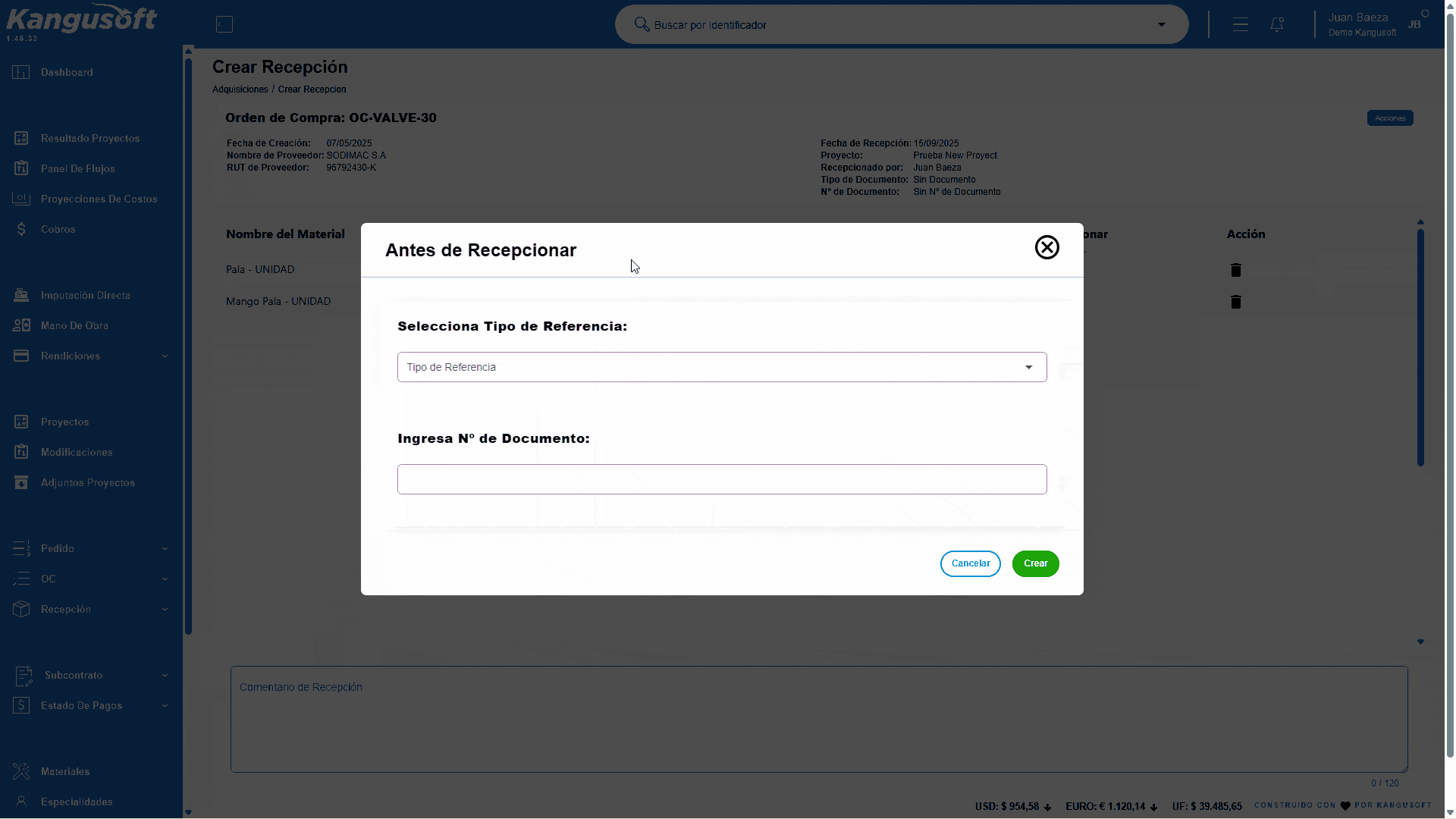Expand the Subcontrato submenu chevron

pyautogui.click(x=165, y=676)
